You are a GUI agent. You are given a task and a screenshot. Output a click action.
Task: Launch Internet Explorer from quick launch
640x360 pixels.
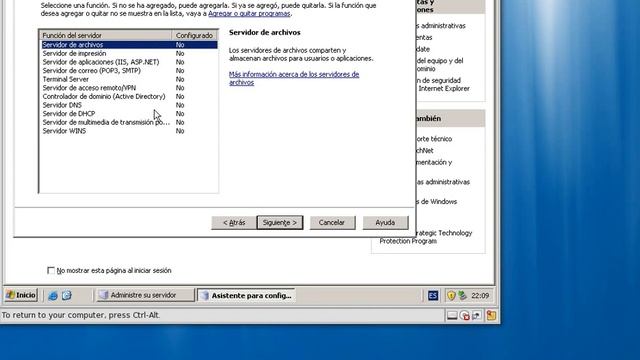(x=53, y=295)
